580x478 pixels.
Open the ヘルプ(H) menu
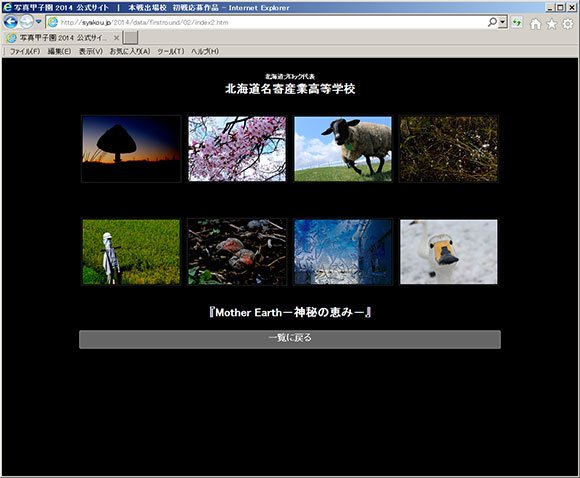205,51
